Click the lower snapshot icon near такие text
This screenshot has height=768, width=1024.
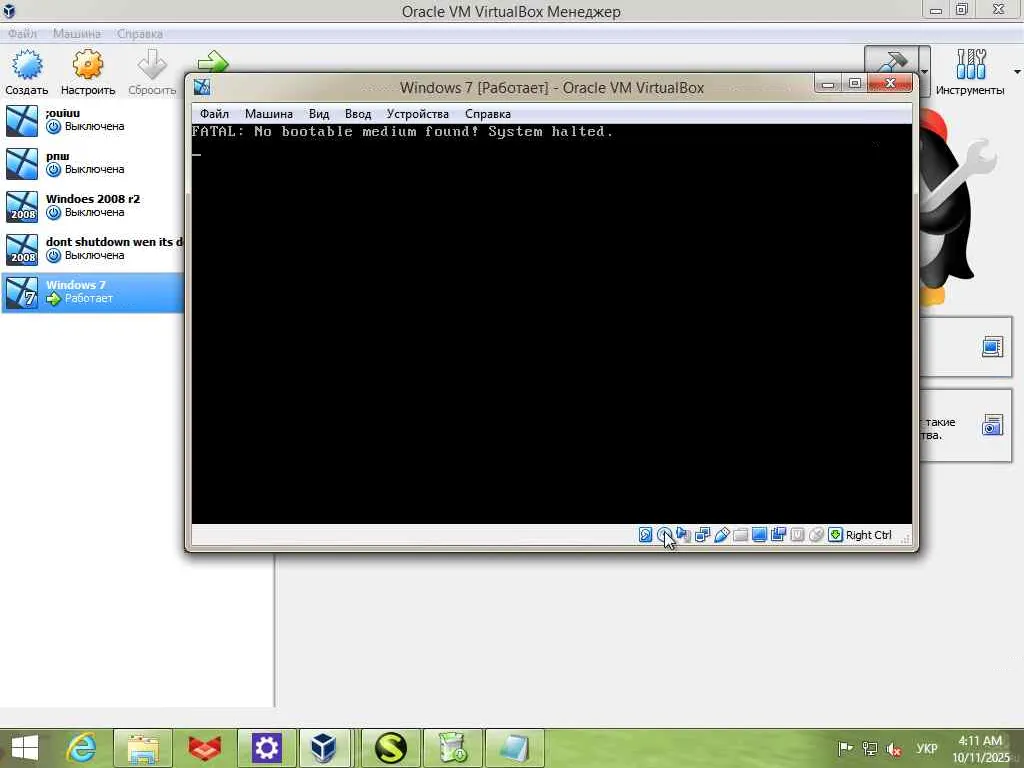(992, 426)
